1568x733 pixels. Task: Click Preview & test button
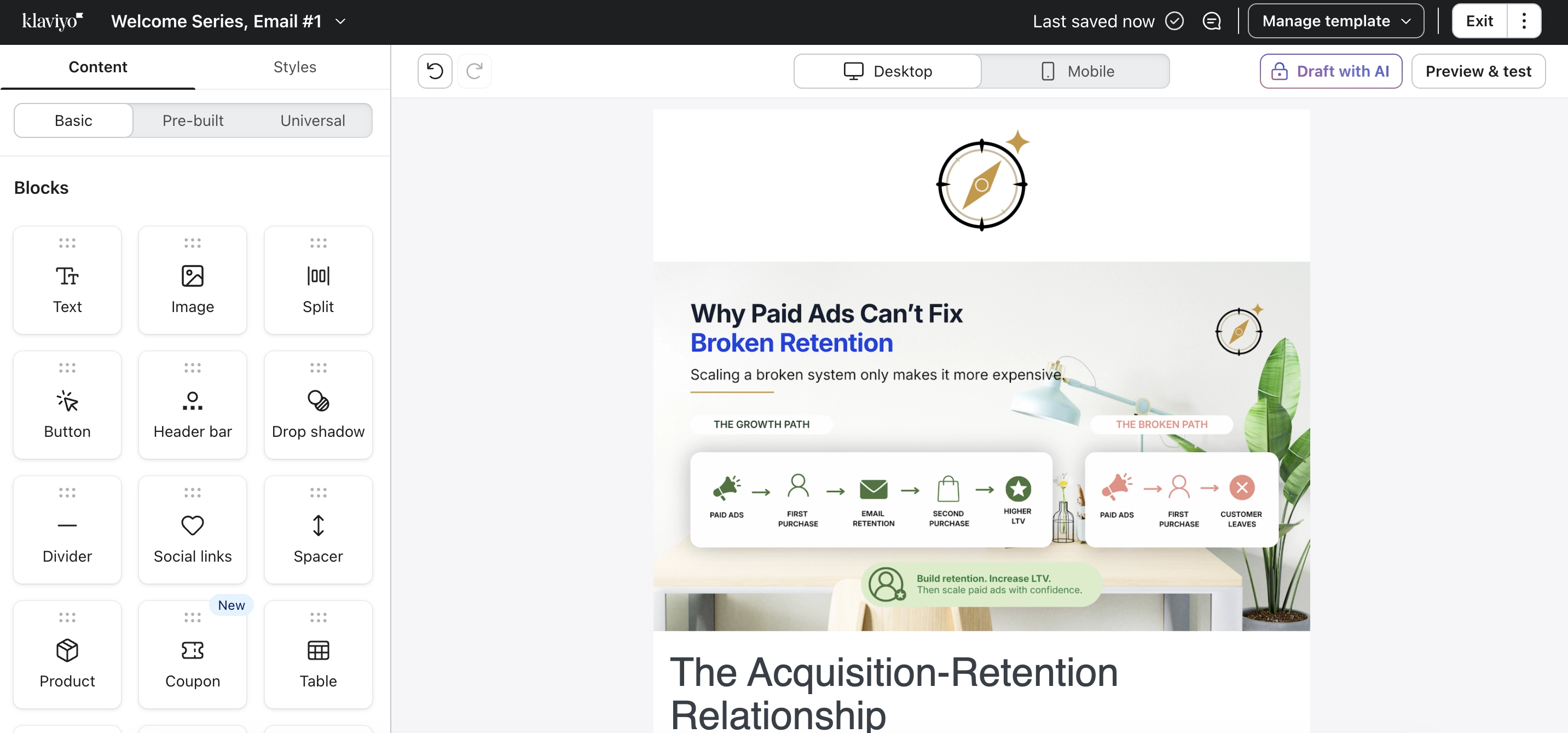point(1478,71)
